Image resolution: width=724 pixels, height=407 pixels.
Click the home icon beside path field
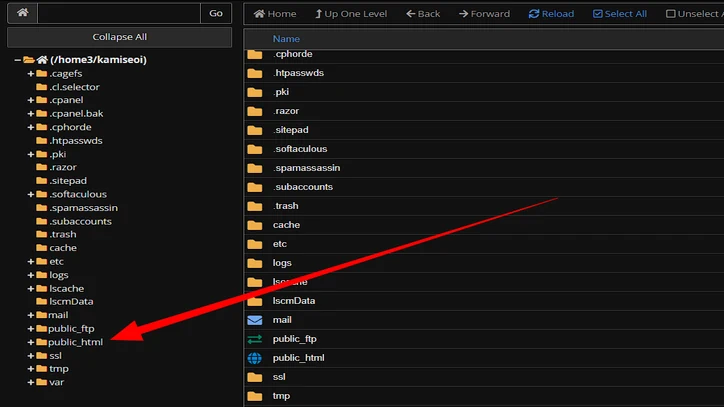tap(22, 14)
